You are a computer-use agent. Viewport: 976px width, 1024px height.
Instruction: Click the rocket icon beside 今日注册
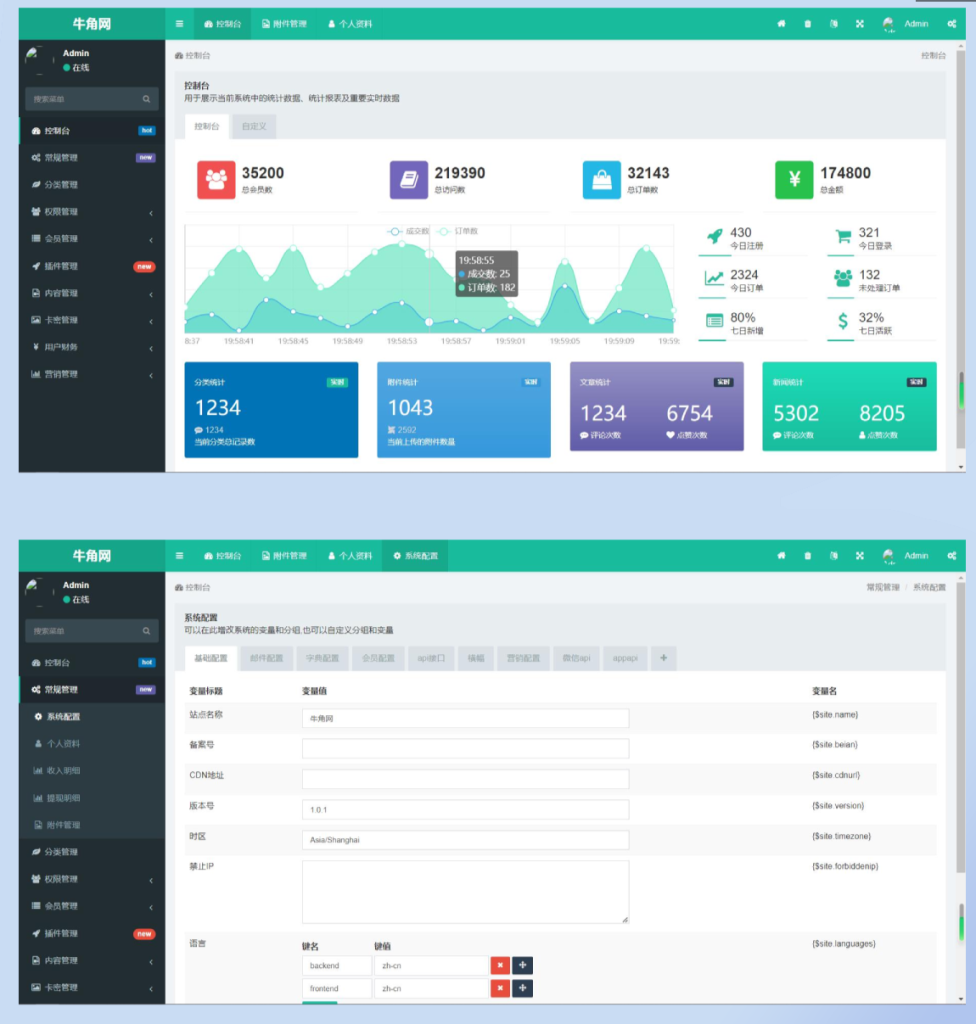click(x=714, y=237)
